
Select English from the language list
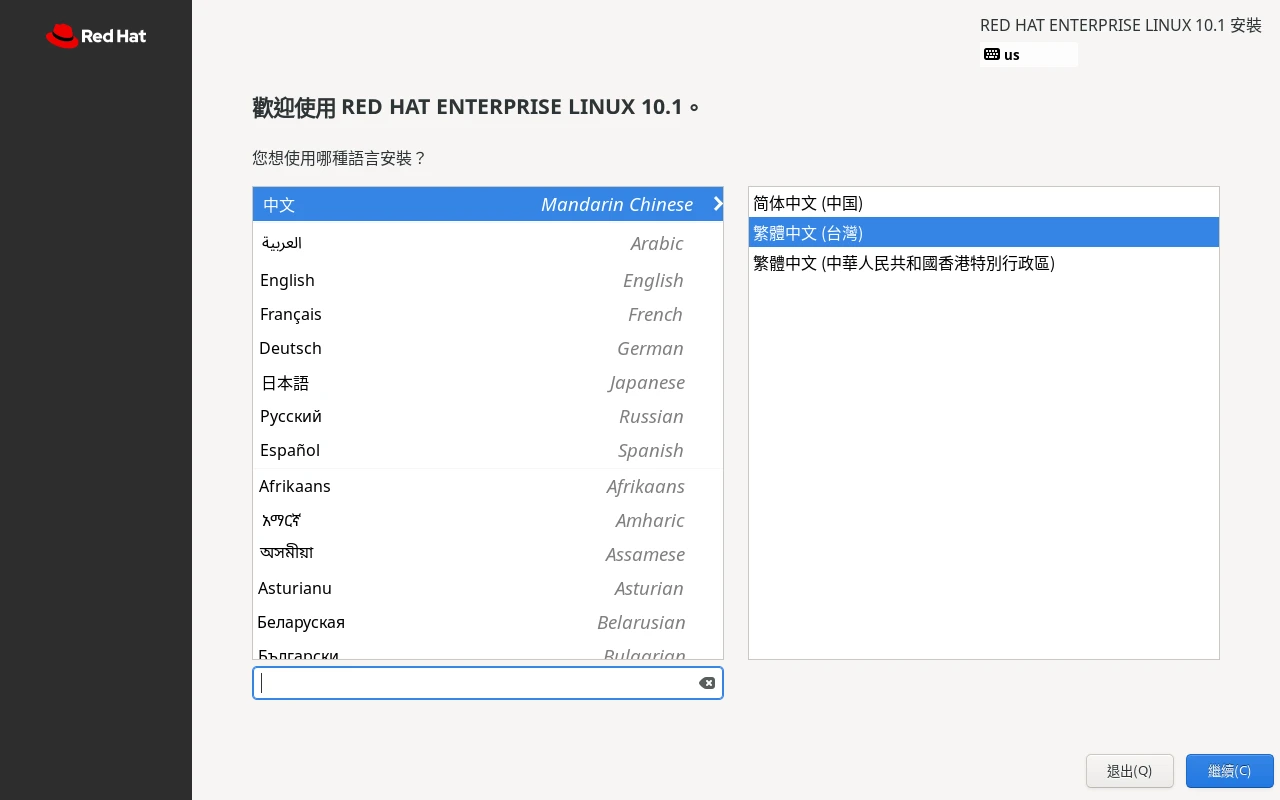[400, 280]
